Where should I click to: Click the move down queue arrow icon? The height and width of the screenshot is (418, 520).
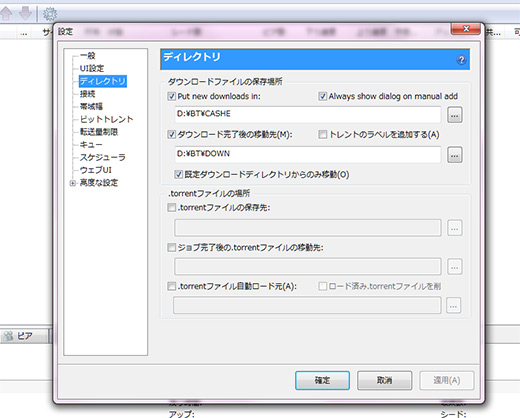(25, 13)
